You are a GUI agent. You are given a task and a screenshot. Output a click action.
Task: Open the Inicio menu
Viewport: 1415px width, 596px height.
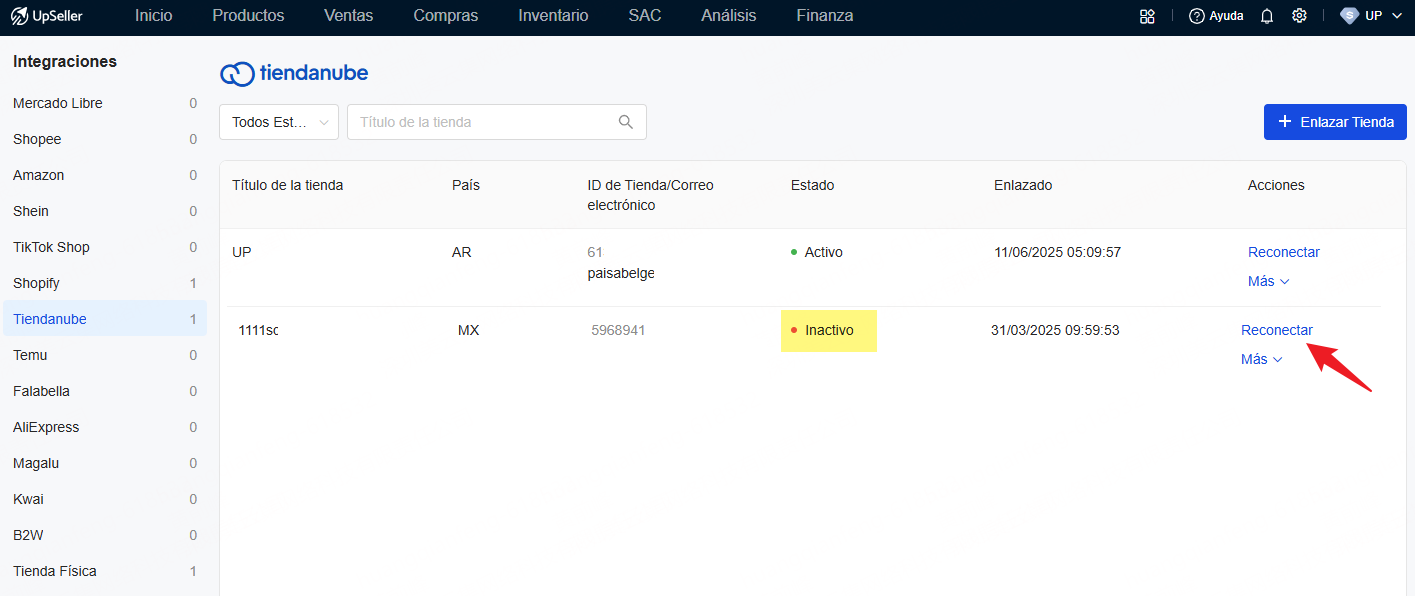pos(154,16)
